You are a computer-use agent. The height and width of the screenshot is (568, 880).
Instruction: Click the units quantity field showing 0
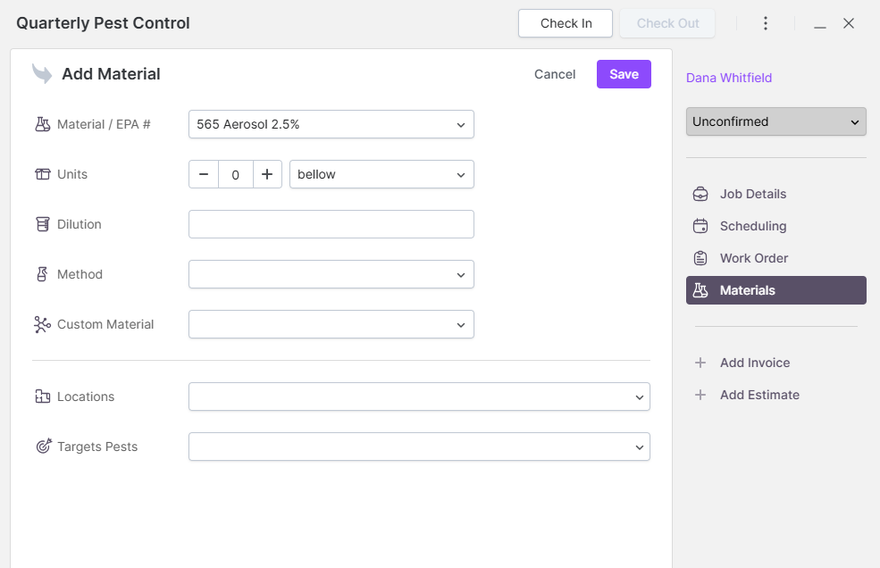[236, 174]
